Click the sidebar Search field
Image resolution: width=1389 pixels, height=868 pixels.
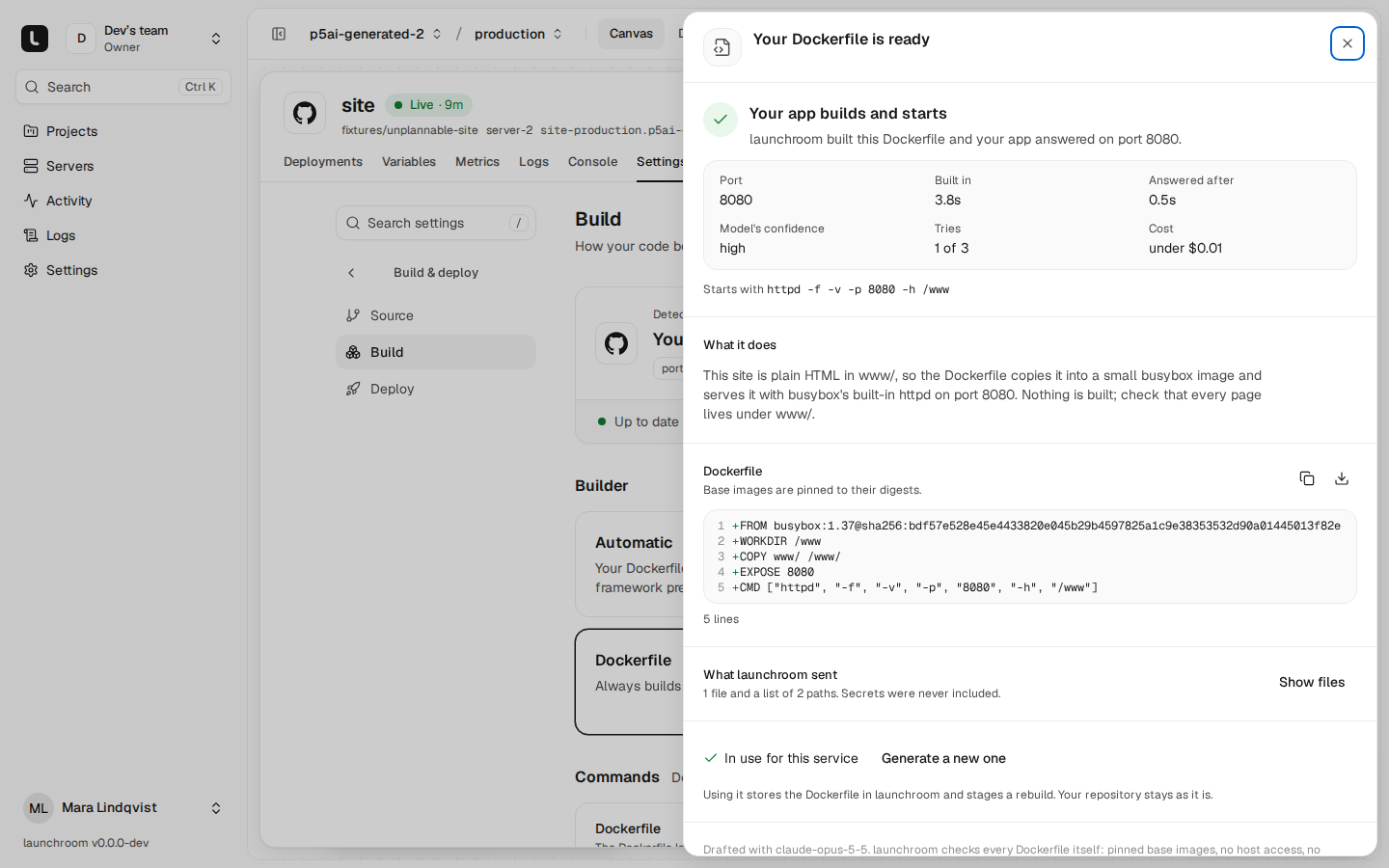pos(123,87)
